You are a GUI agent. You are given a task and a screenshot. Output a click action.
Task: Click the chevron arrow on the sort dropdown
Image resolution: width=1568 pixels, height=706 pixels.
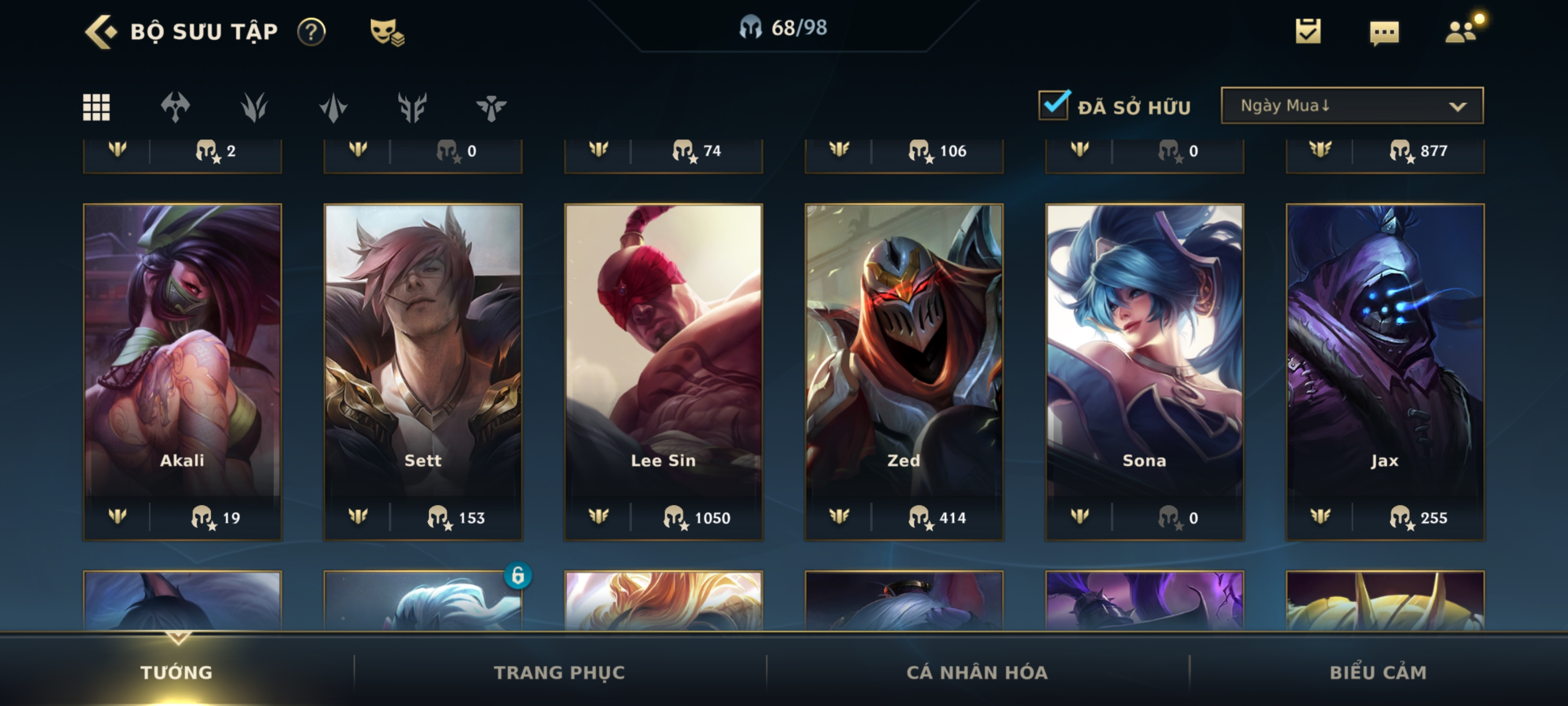click(1457, 106)
